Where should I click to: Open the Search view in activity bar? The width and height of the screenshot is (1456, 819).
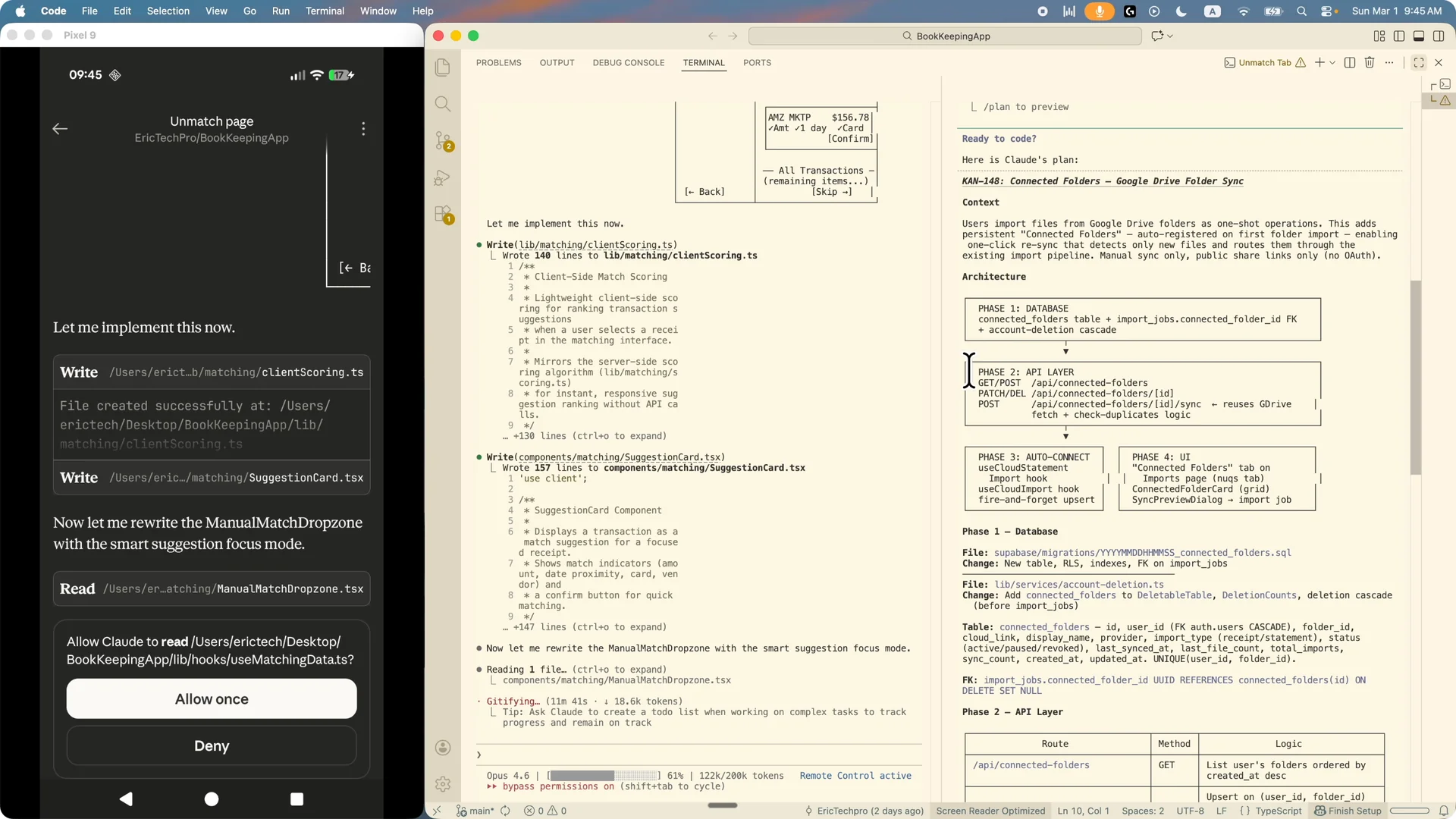pos(443,104)
